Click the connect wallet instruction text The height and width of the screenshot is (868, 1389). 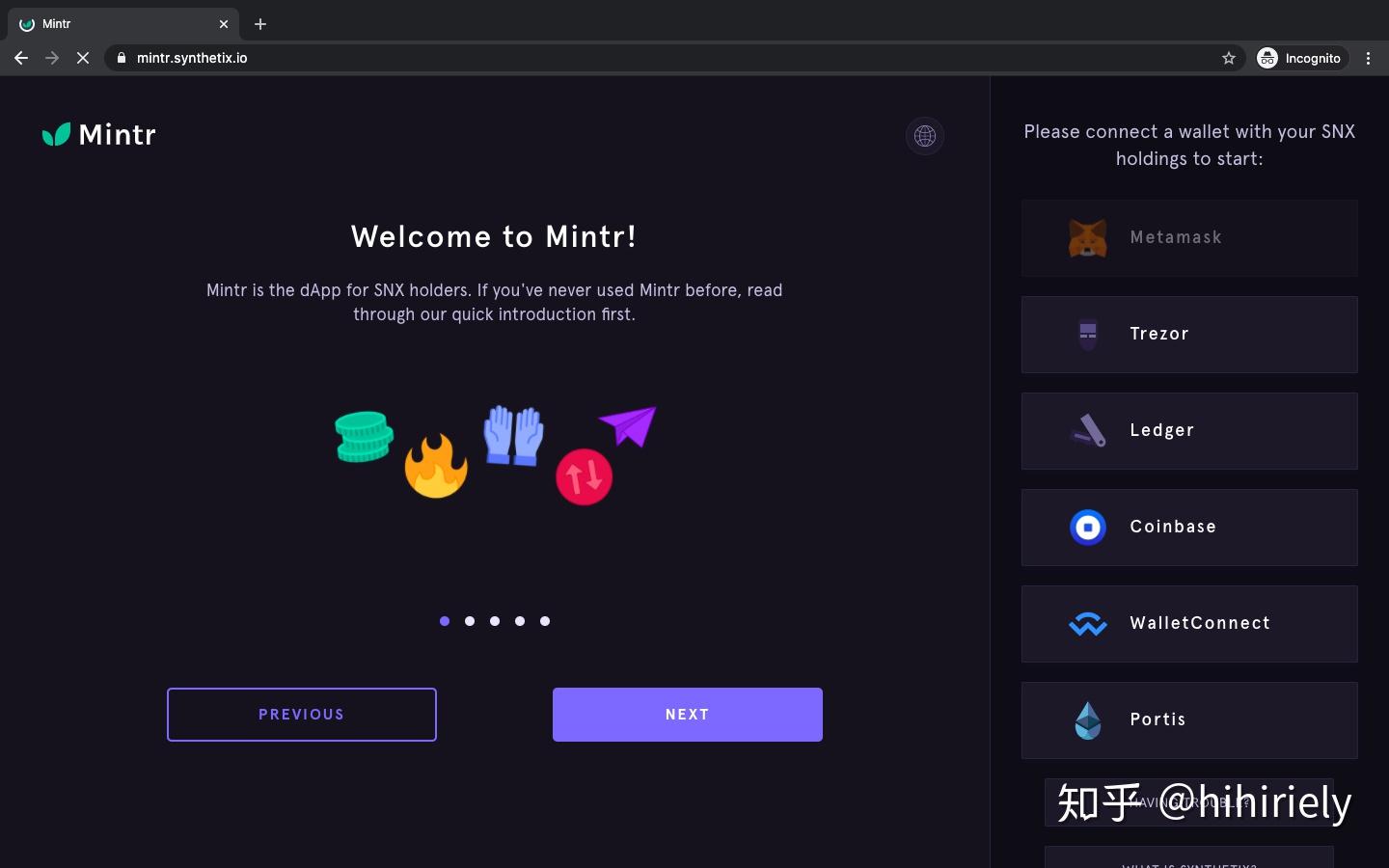pos(1189,145)
